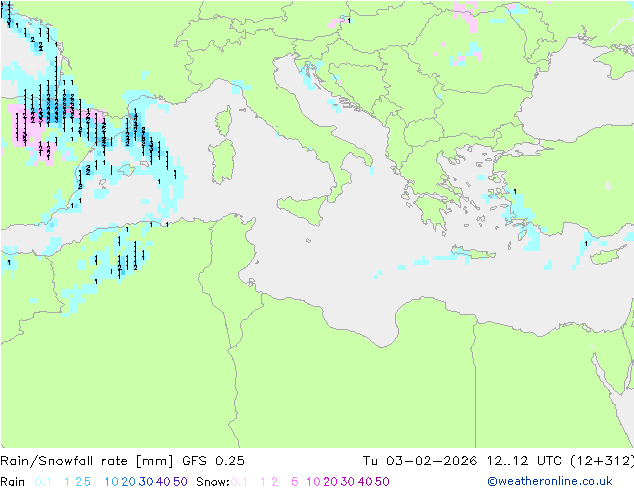This screenshot has width=634, height=490.
Task: Click snow legend value 40
Action: [x=365, y=482]
